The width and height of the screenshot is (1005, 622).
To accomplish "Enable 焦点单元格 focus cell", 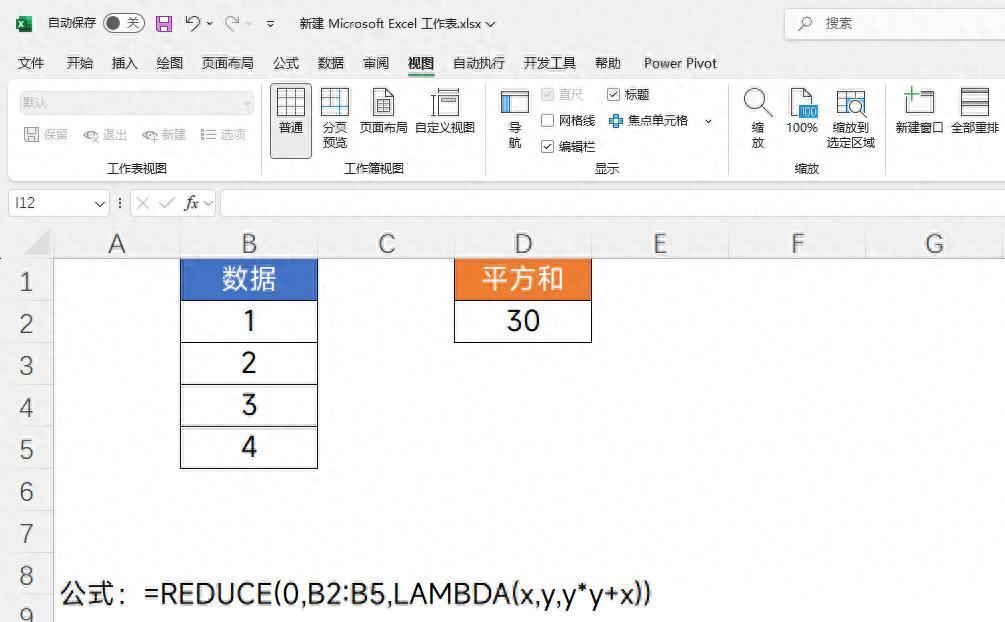I will (649, 121).
